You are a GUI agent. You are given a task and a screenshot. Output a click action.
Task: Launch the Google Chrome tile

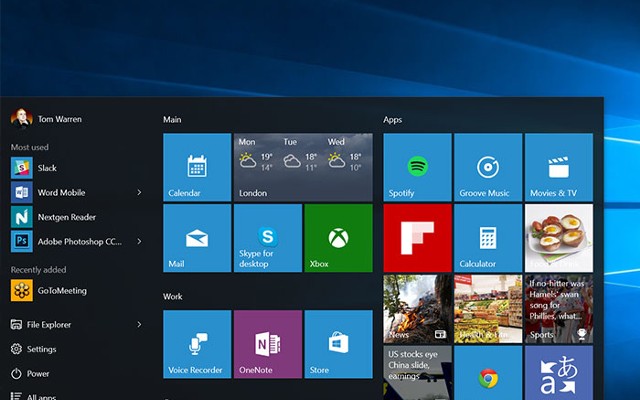pos(488,373)
